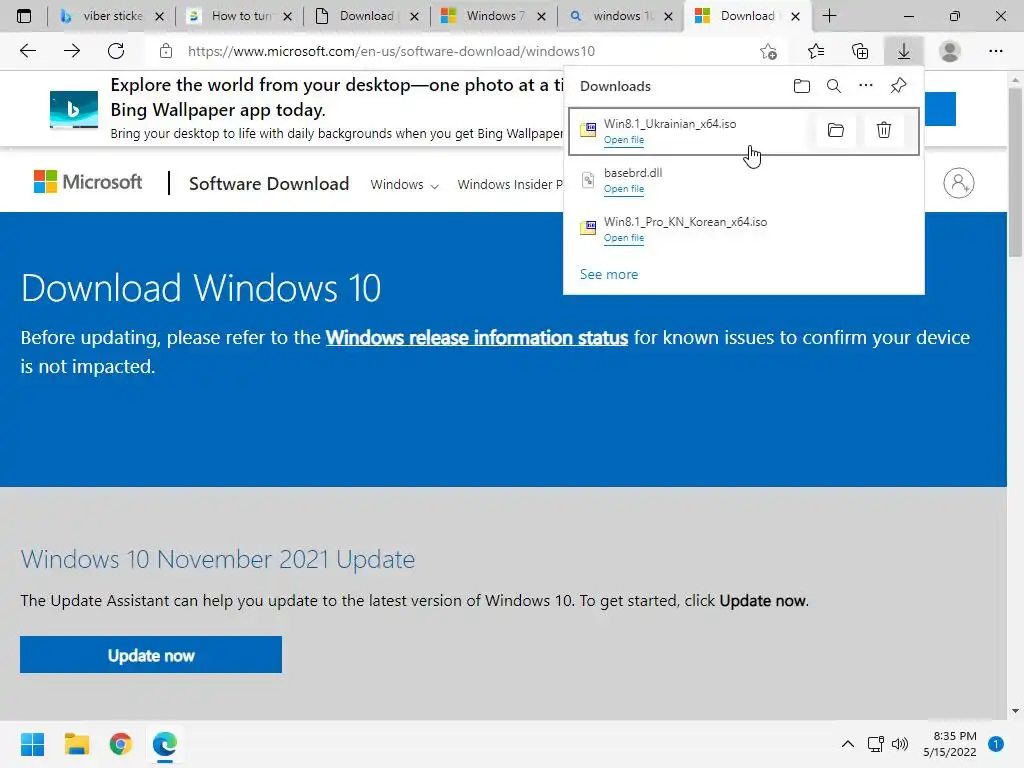Add this page to favorites
Viewport: 1024px width, 768px height.
[769, 51]
